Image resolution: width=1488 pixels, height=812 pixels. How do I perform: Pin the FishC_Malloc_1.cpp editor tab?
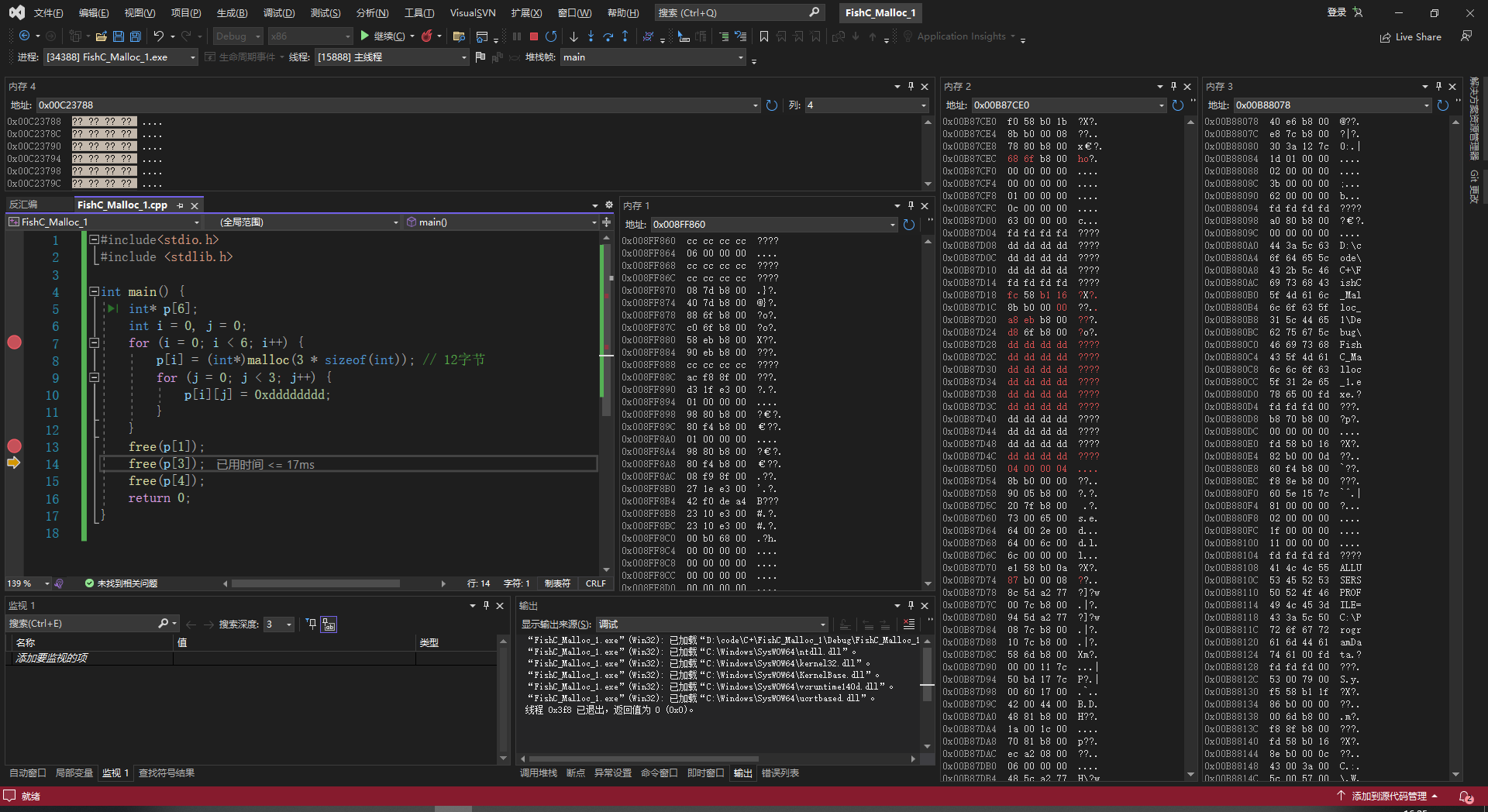[181, 205]
